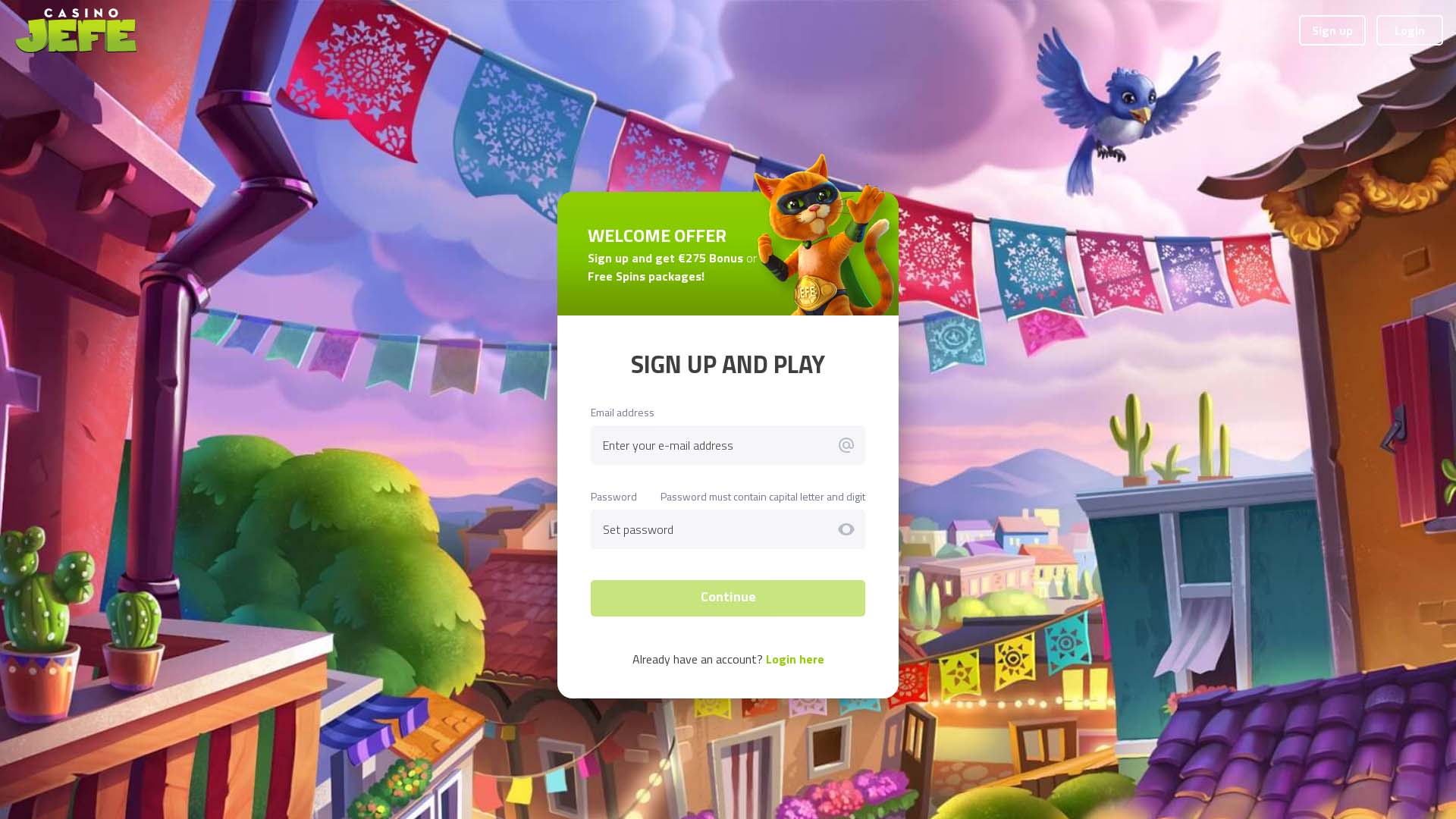Click the €275 Bonus offer text
The width and height of the screenshot is (1456, 819).
[x=711, y=258]
